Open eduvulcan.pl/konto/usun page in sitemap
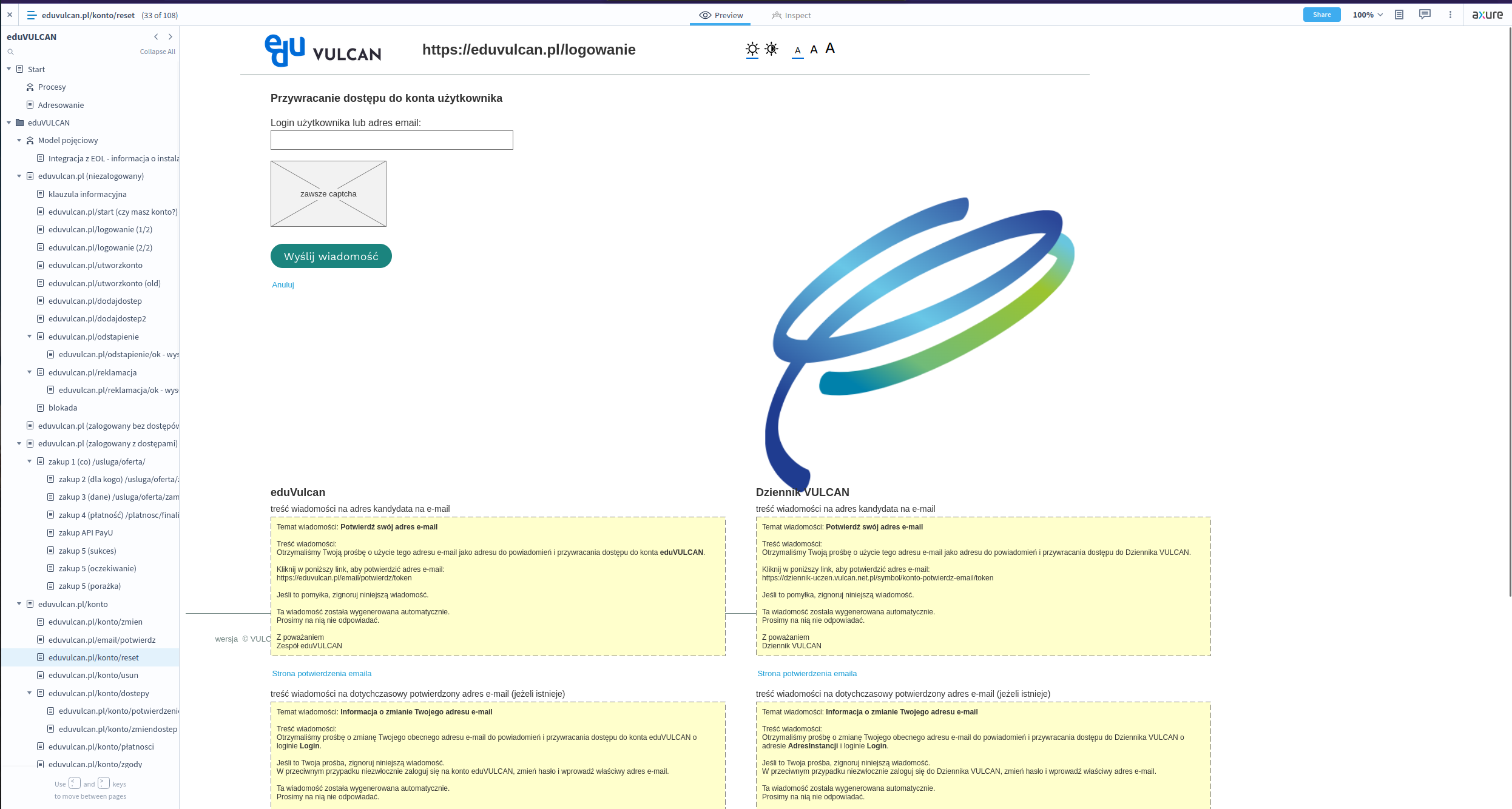 pyautogui.click(x=93, y=676)
